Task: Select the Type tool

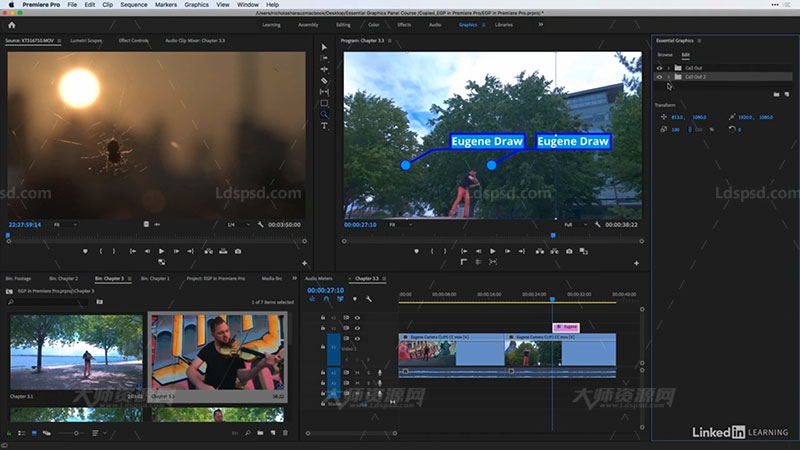Action: (324, 126)
